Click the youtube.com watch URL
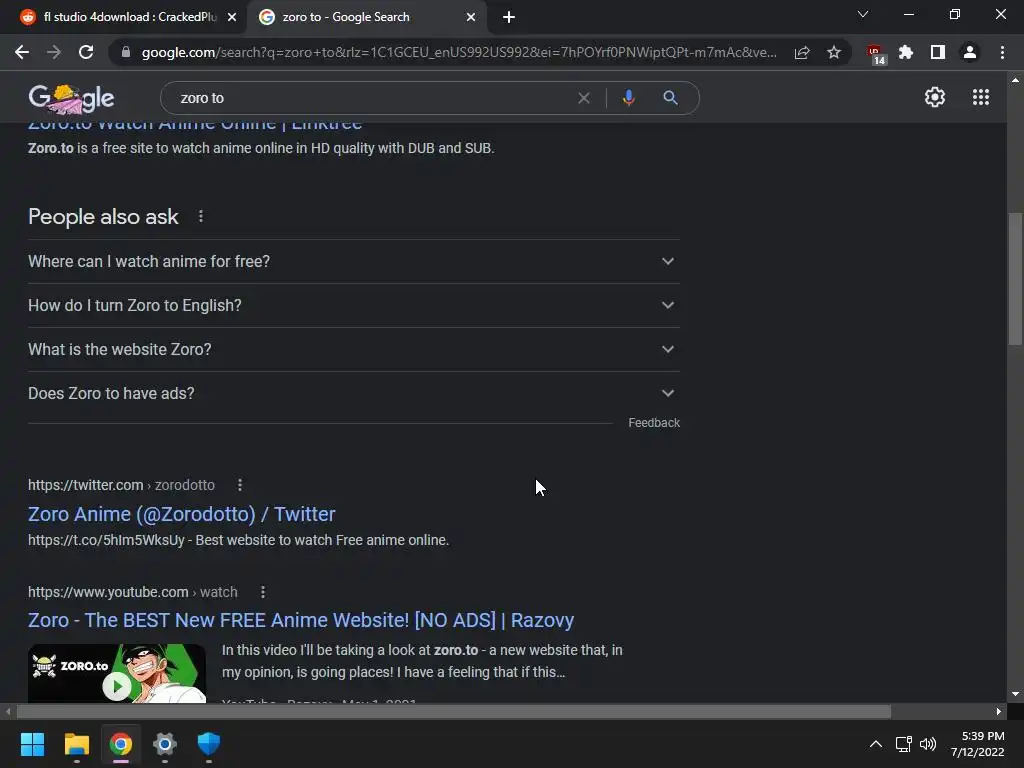The width and height of the screenshot is (1024, 768). click(133, 592)
